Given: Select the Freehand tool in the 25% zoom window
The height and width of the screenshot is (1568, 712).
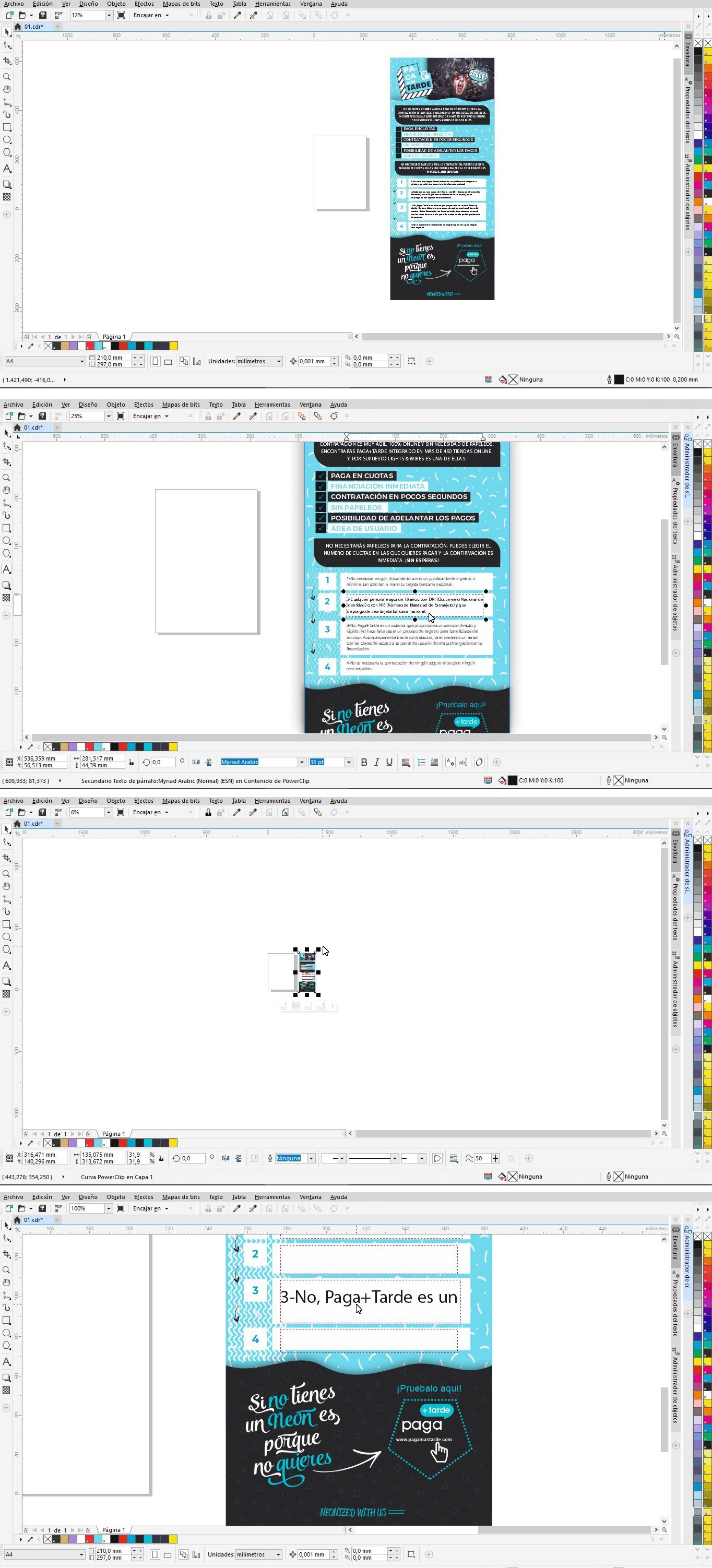Looking at the screenshot, I should point(7,503).
